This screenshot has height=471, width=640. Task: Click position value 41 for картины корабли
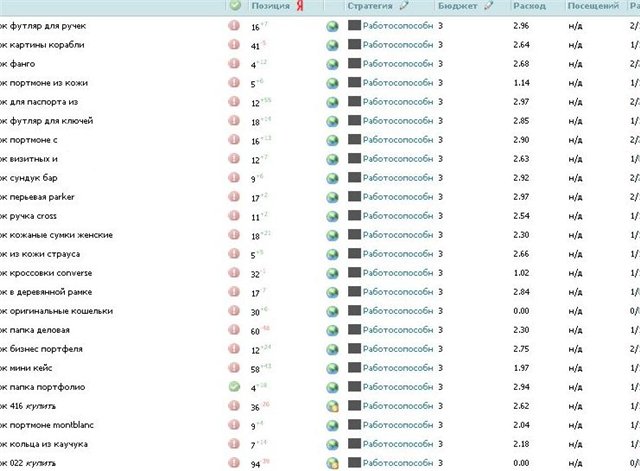point(256,46)
